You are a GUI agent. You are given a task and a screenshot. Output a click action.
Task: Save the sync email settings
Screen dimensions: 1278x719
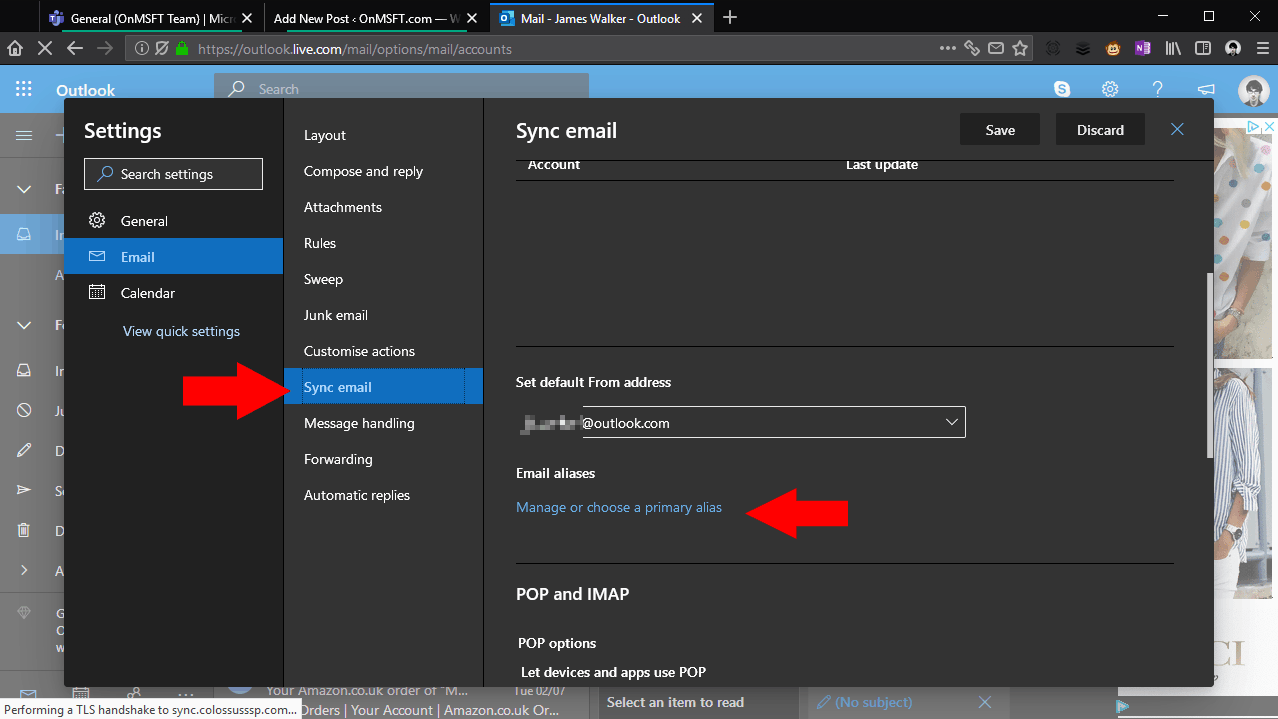1000,130
